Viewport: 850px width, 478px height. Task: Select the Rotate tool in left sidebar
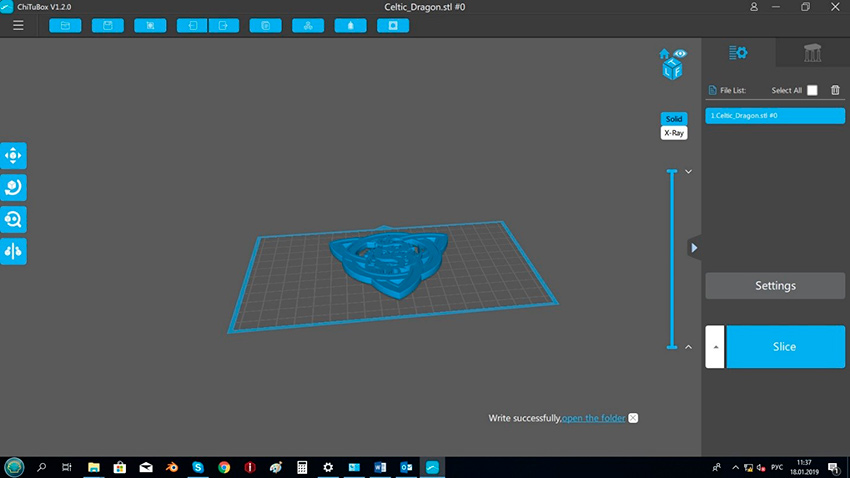14,188
